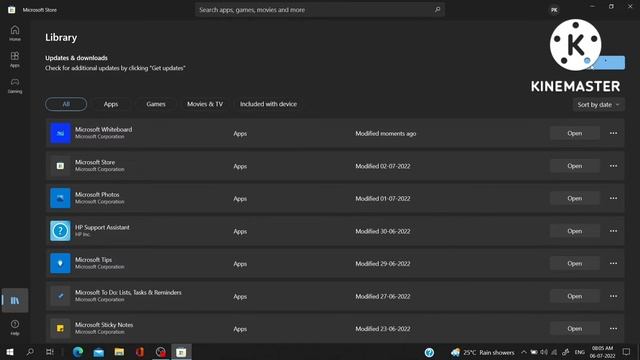Select Included with device filter
Viewport: 640px width, 360px height.
[x=268, y=104]
